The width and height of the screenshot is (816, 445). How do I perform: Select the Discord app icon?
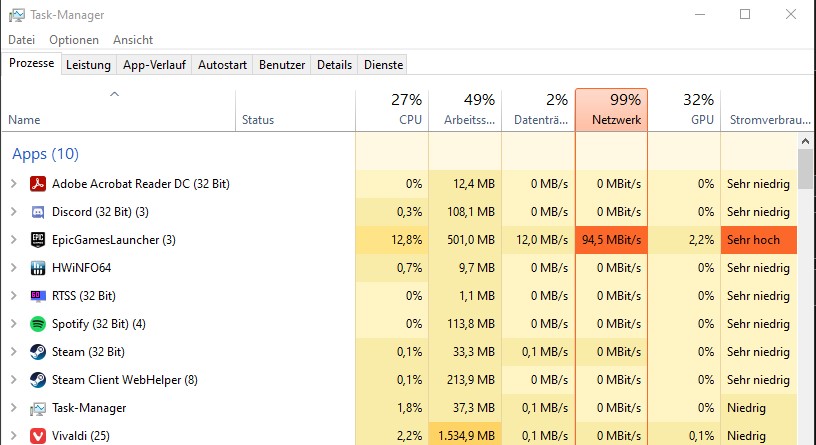tap(37, 212)
